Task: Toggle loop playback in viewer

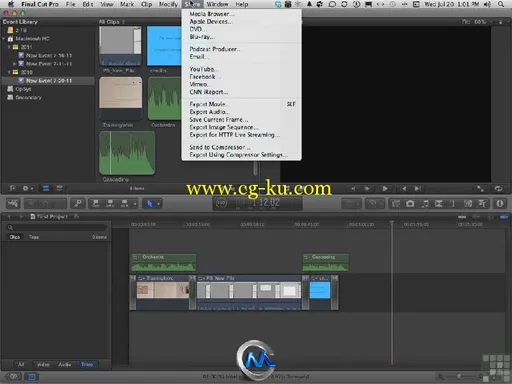Action: tap(498, 188)
